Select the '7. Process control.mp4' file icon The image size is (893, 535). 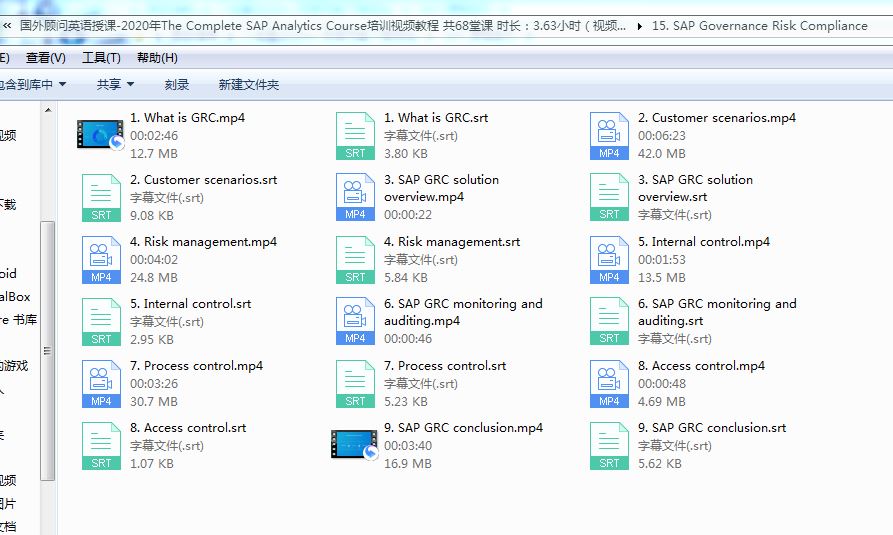[101, 384]
